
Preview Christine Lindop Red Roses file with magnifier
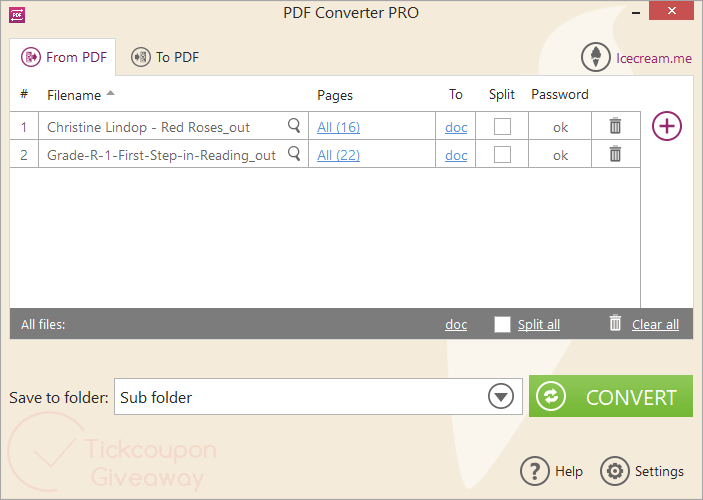[294, 126]
